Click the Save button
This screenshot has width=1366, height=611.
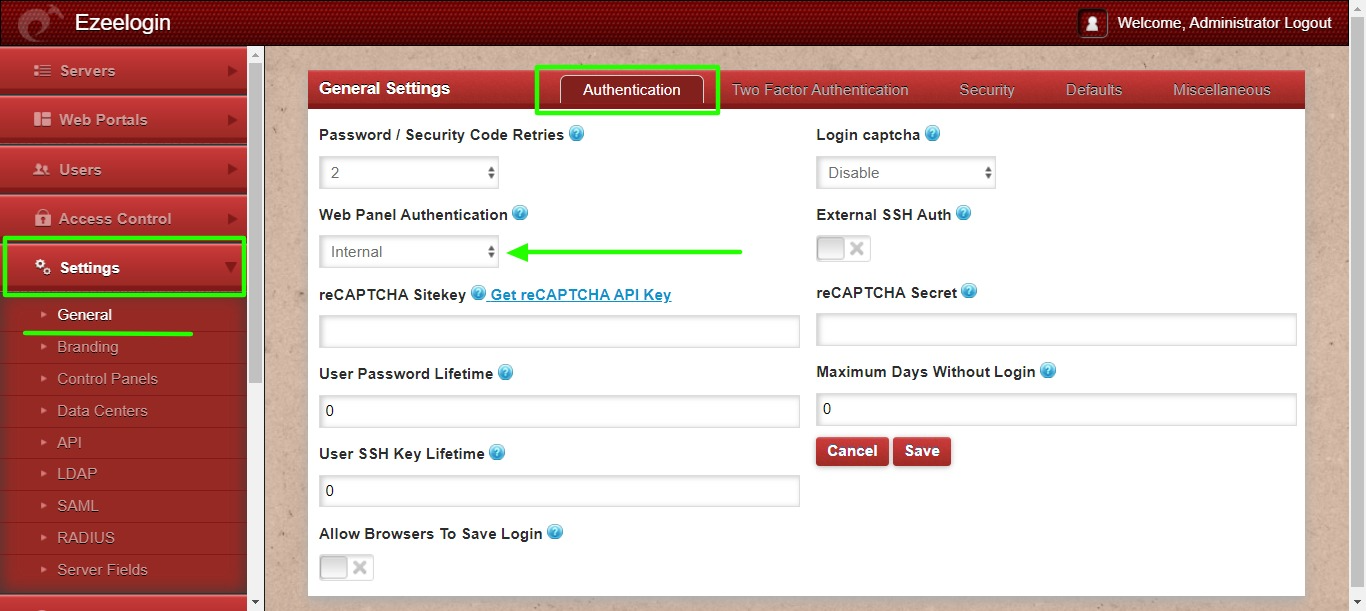point(922,451)
